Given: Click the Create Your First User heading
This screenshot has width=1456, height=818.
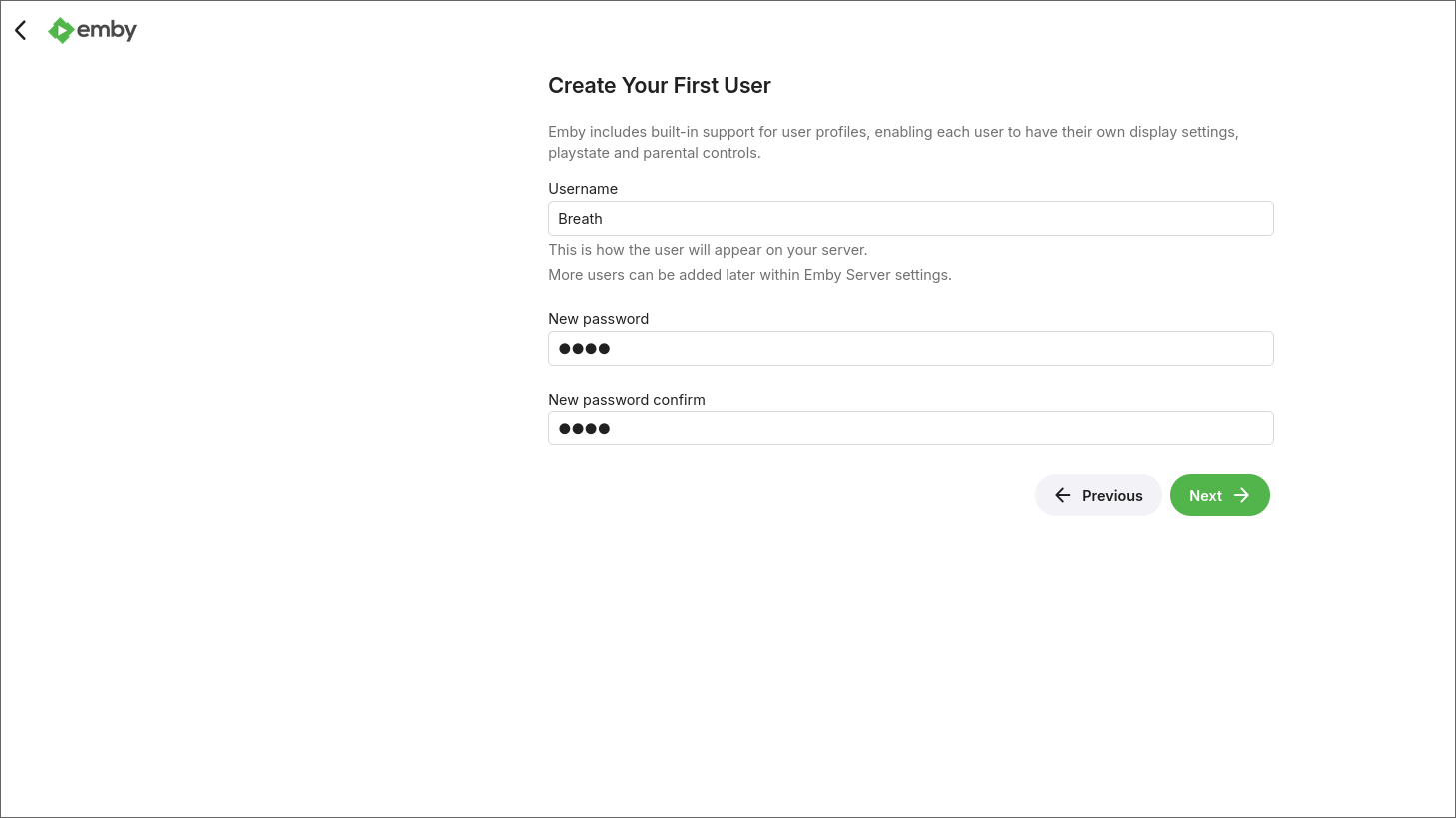Looking at the screenshot, I should [660, 85].
